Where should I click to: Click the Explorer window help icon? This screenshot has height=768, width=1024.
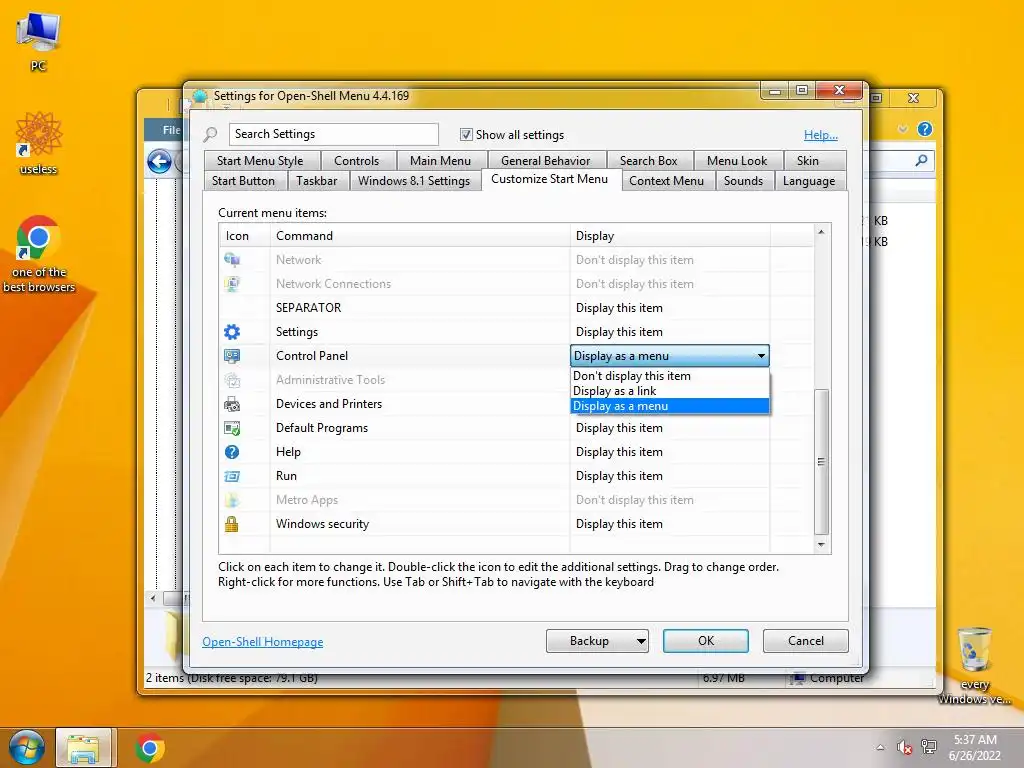pos(925,129)
